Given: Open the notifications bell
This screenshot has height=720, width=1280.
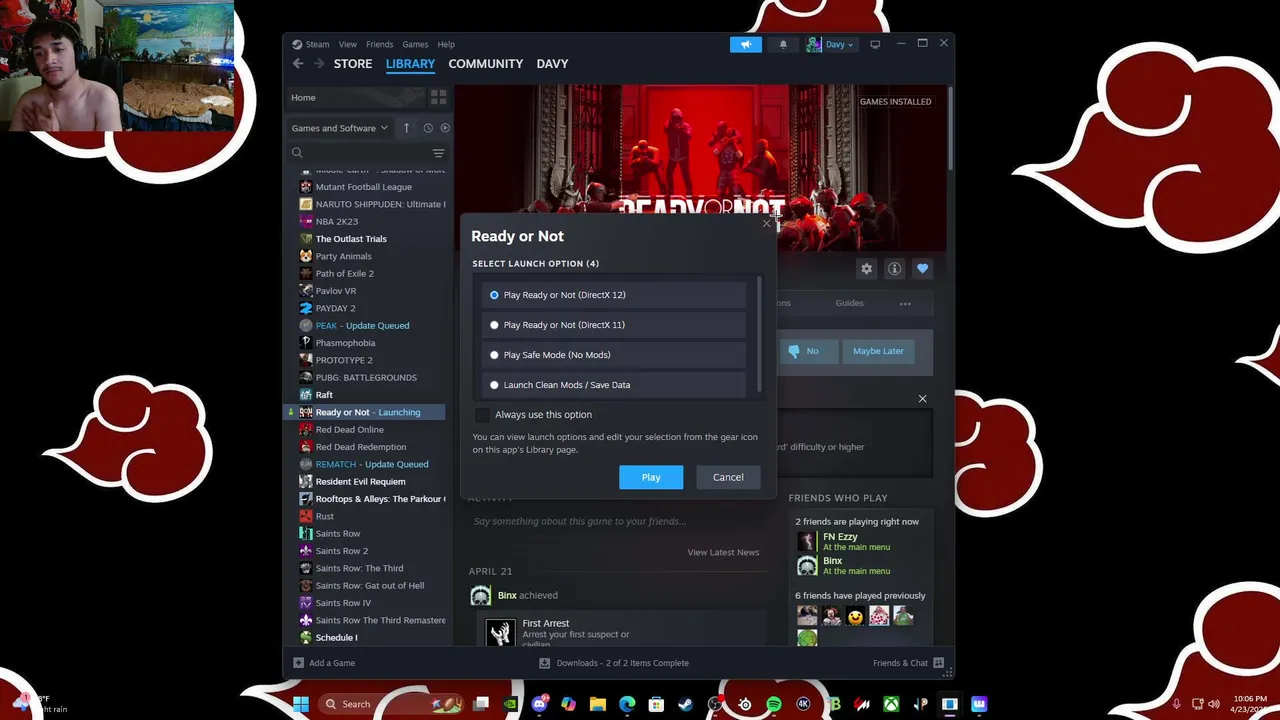Looking at the screenshot, I should [x=783, y=44].
